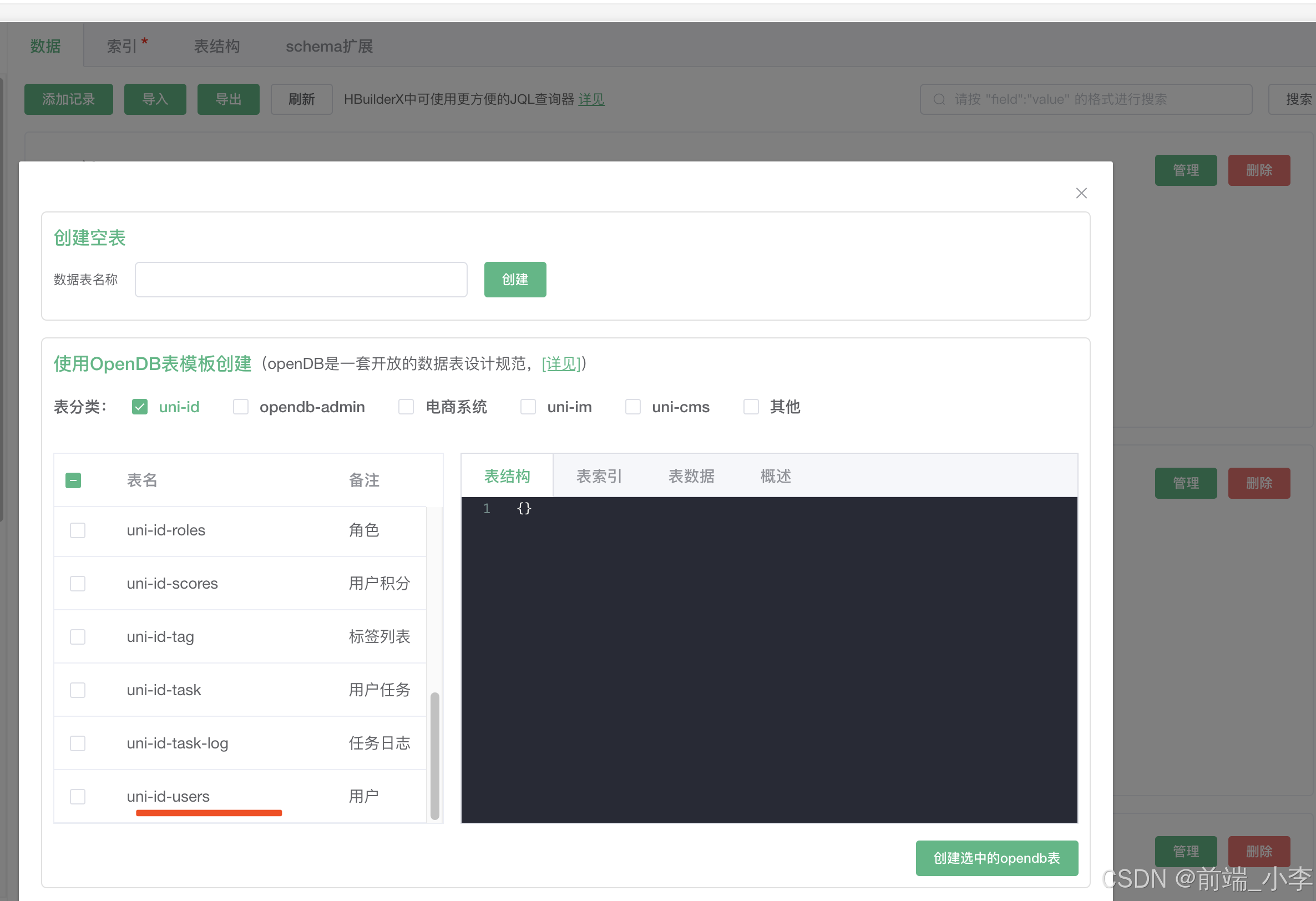The width and height of the screenshot is (1316, 901).
Task: Toggle the select-all tables checkbox
Action: click(73, 480)
